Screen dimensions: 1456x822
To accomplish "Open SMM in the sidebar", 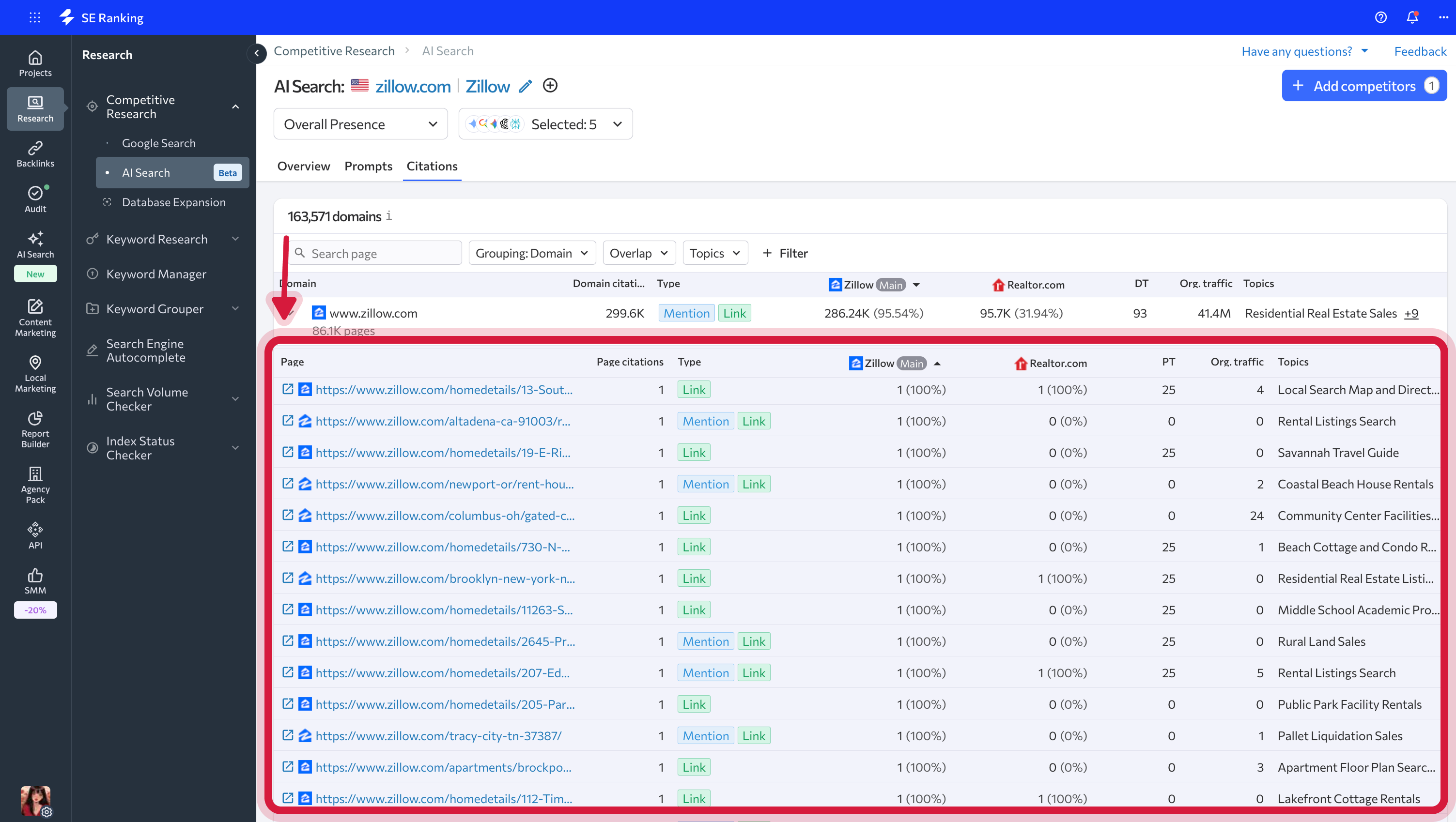I will pos(35,581).
